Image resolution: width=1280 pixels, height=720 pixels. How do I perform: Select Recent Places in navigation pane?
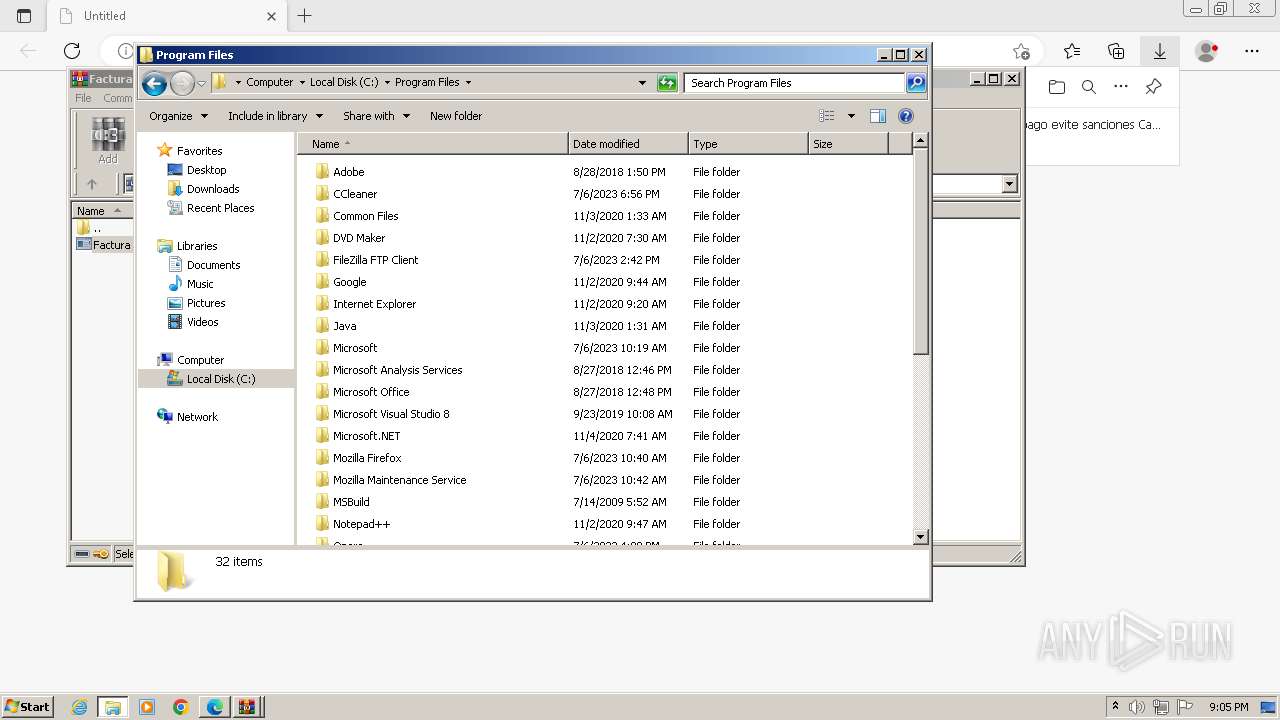point(220,208)
